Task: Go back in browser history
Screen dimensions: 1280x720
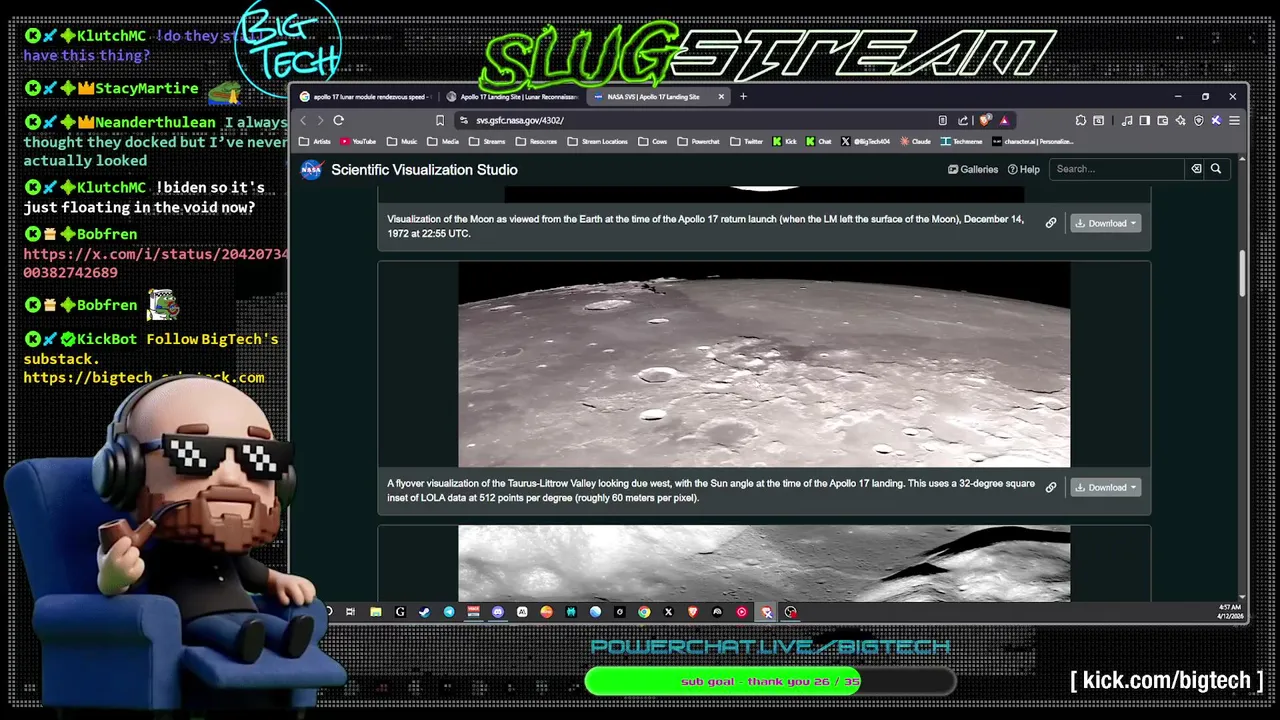Action: click(304, 120)
